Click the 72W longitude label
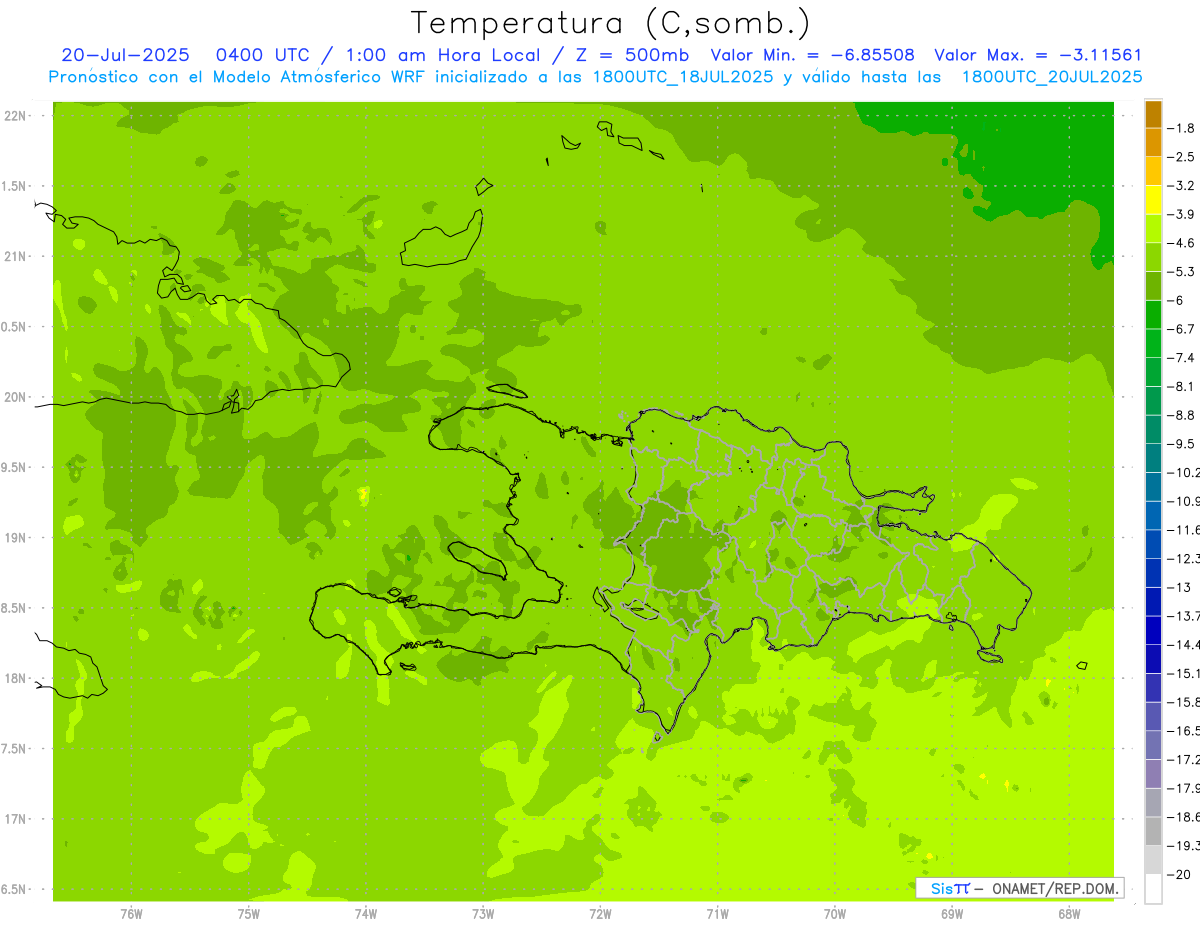This screenshot has width=1200, height=927. pos(600,914)
